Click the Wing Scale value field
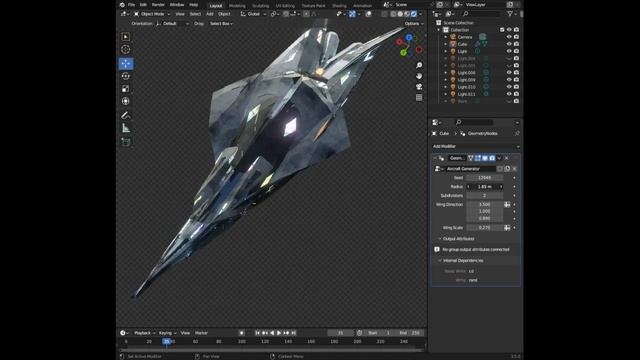 click(484, 228)
